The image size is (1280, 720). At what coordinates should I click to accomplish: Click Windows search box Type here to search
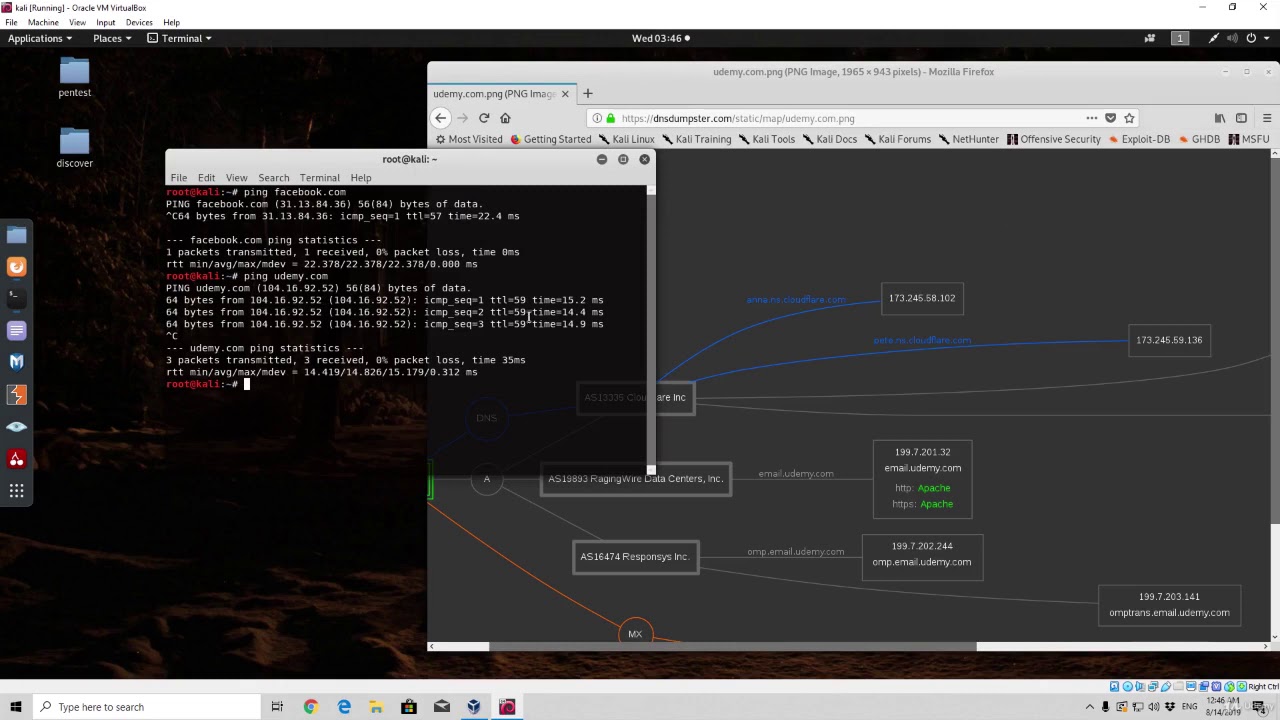tap(145, 707)
